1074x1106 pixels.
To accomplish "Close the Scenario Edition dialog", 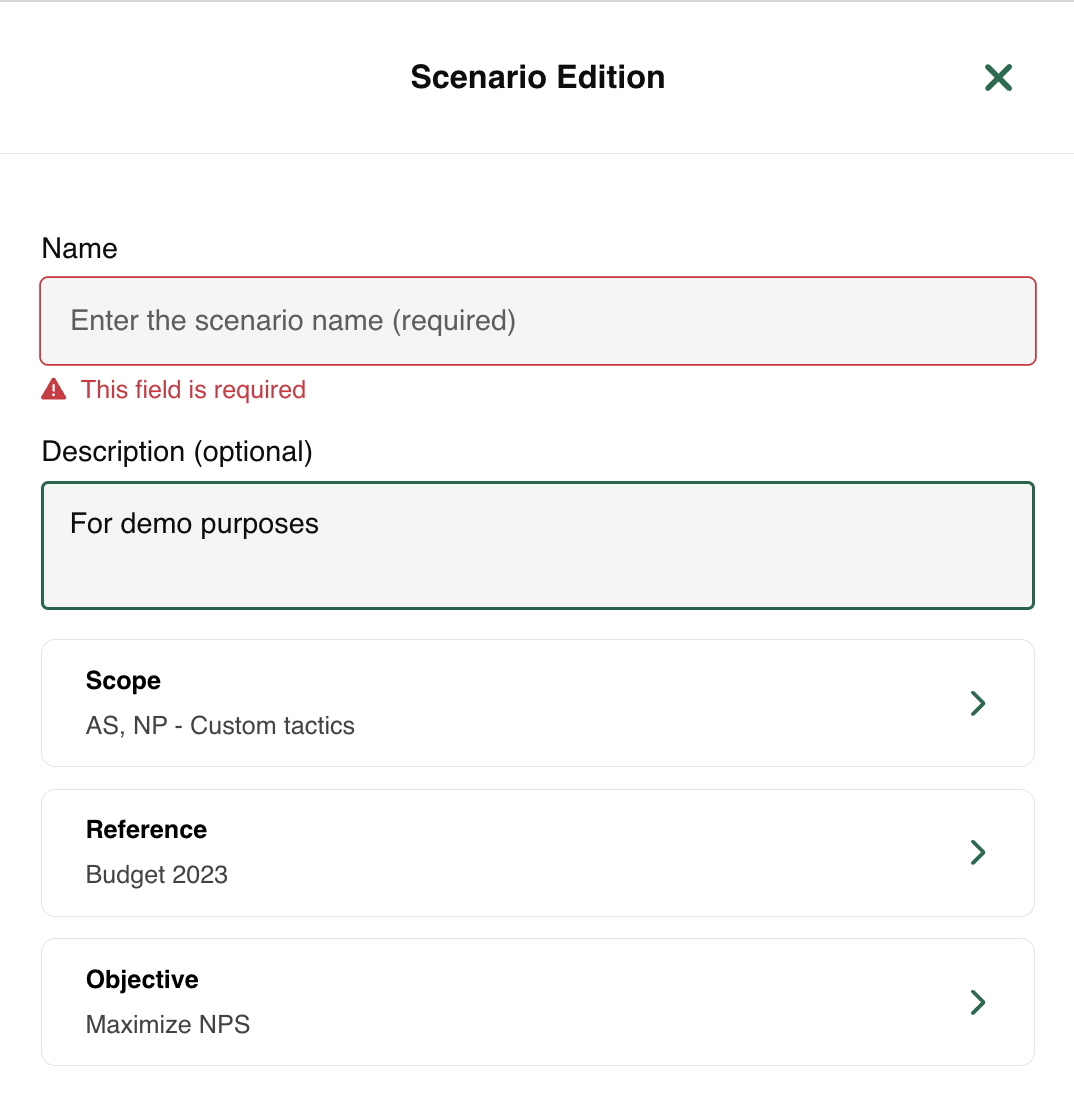I will point(998,78).
